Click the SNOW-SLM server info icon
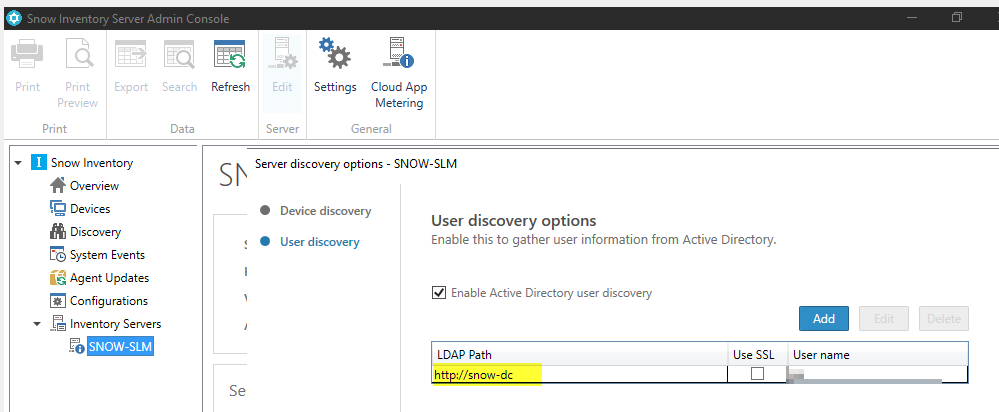 tap(77, 346)
